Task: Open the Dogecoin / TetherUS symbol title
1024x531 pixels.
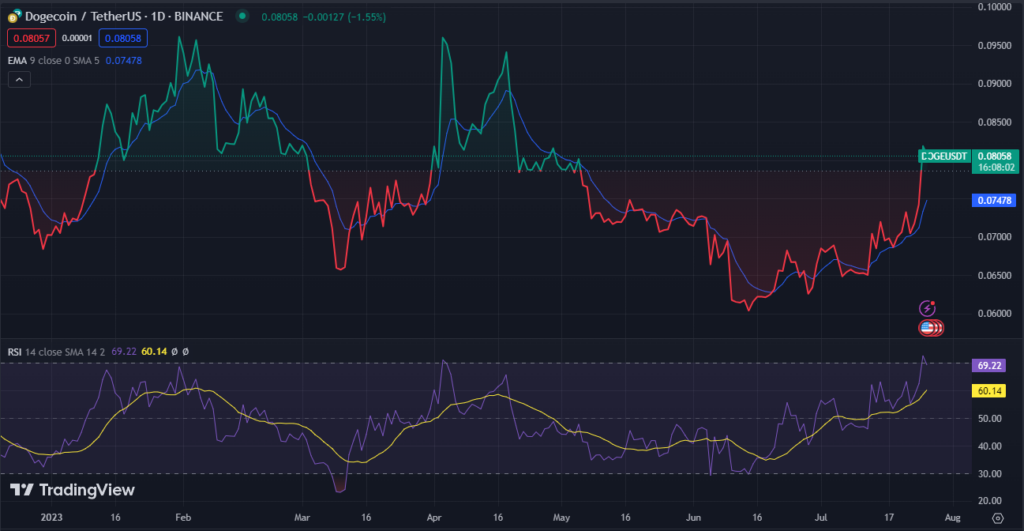Action: click(123, 16)
